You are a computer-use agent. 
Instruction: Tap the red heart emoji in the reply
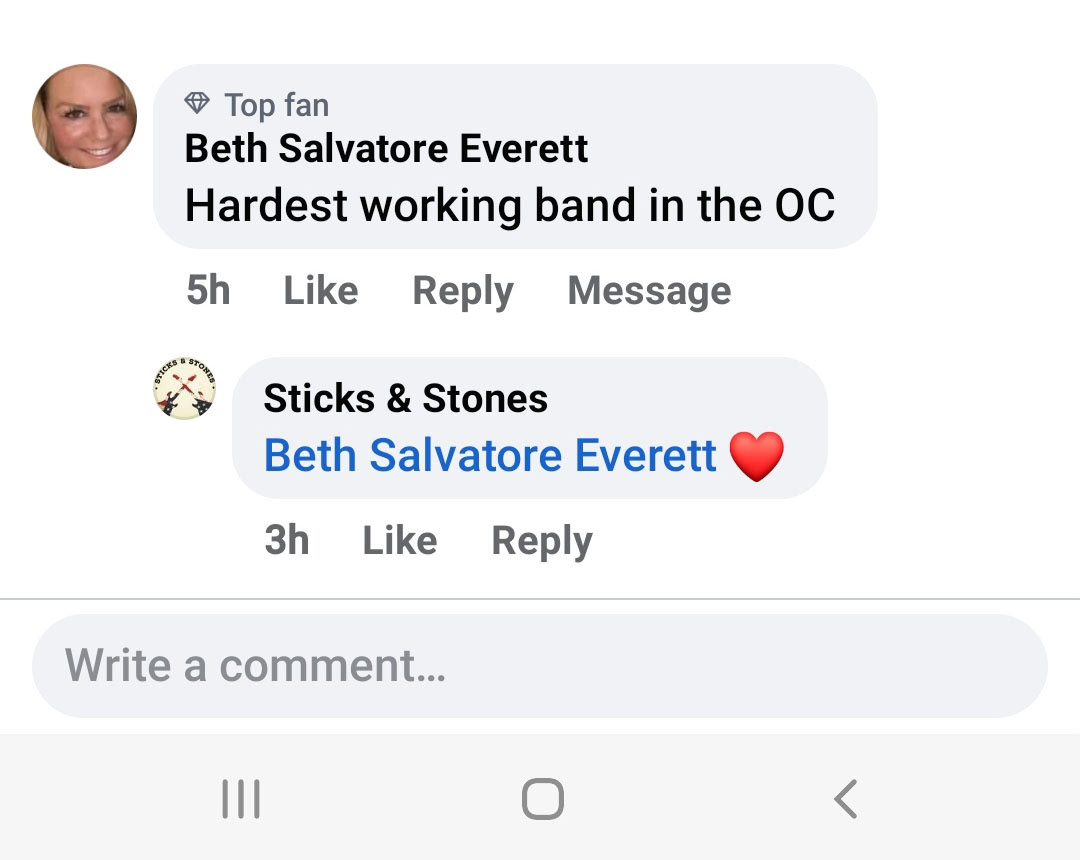pos(757,457)
